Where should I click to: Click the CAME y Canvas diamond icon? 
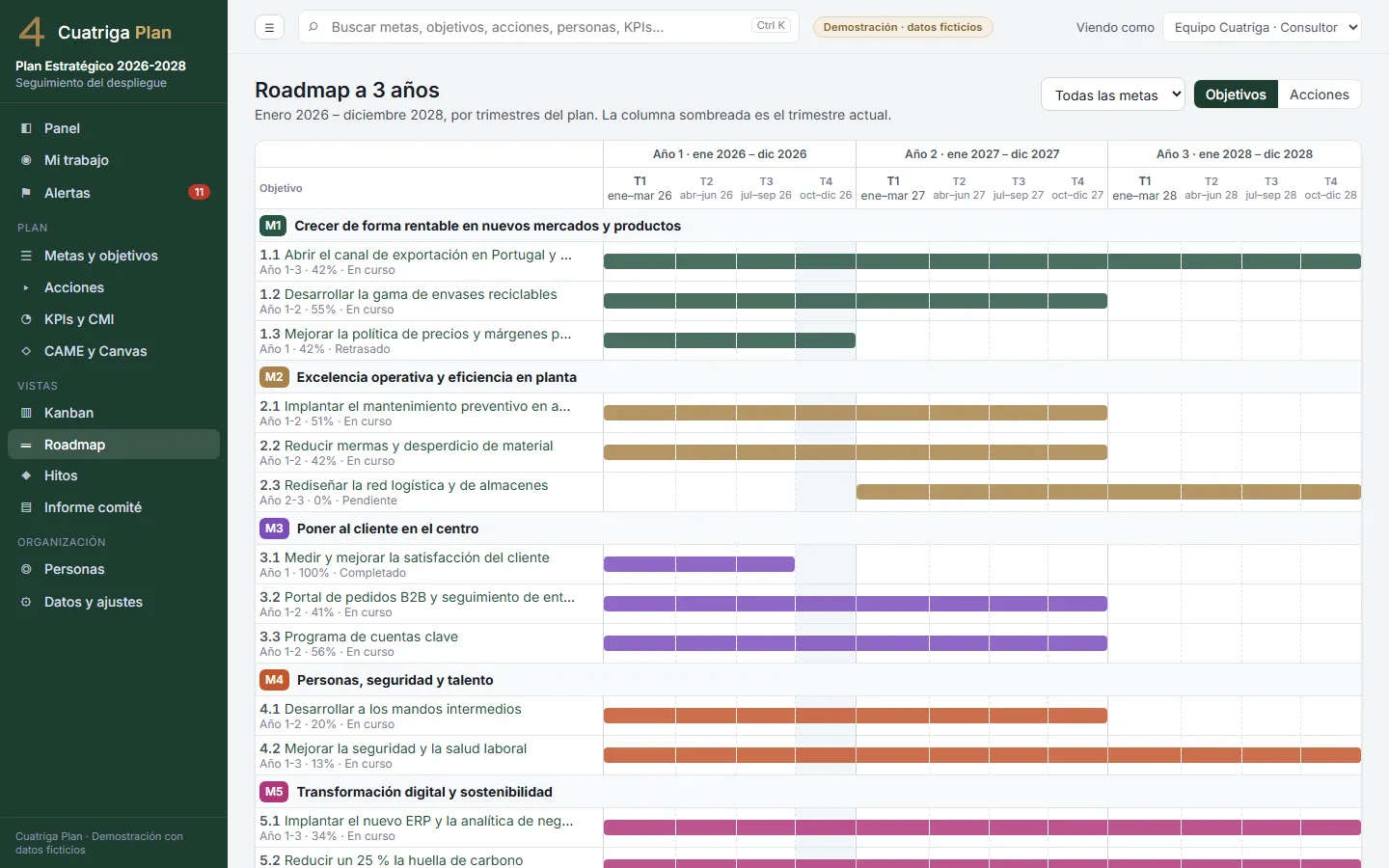(26, 351)
